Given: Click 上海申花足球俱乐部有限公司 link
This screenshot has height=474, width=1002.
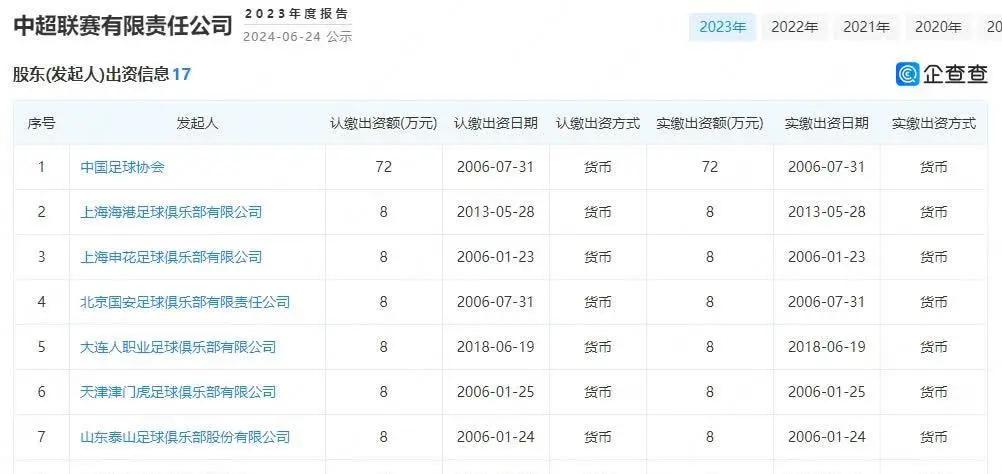Looking at the screenshot, I should point(171,257).
